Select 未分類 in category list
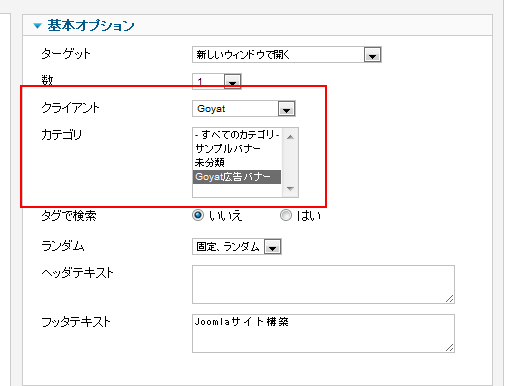 (237, 163)
